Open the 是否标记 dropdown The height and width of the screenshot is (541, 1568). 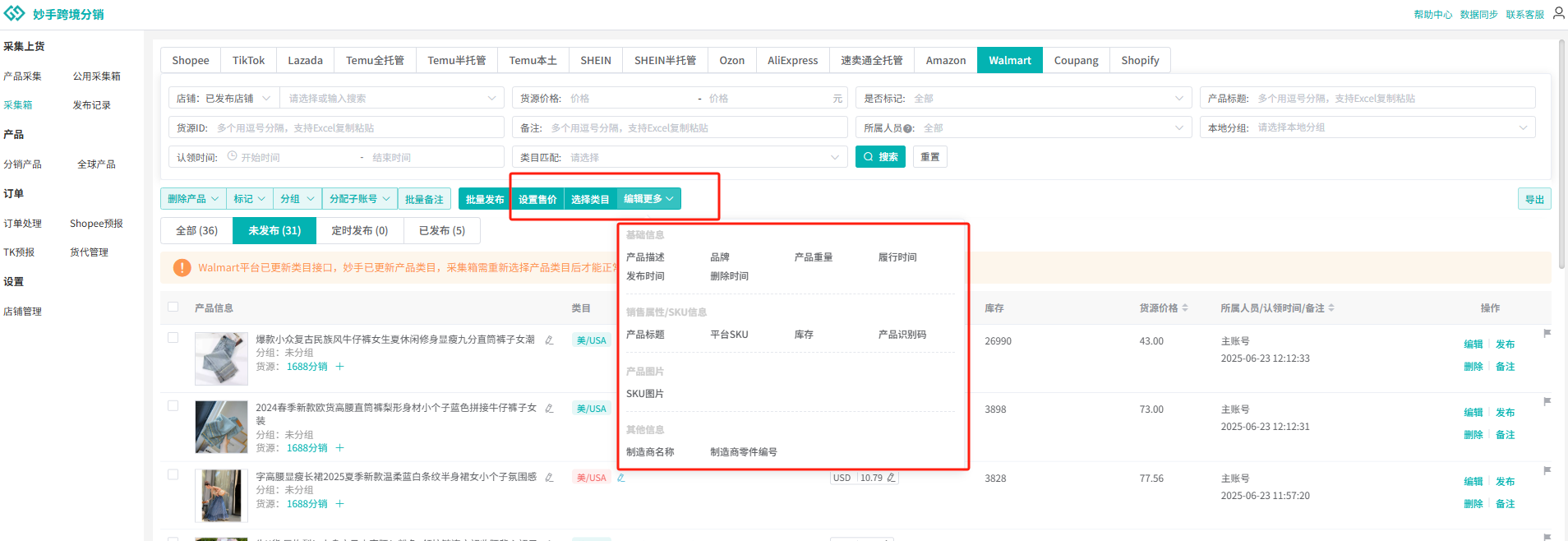coord(1024,98)
